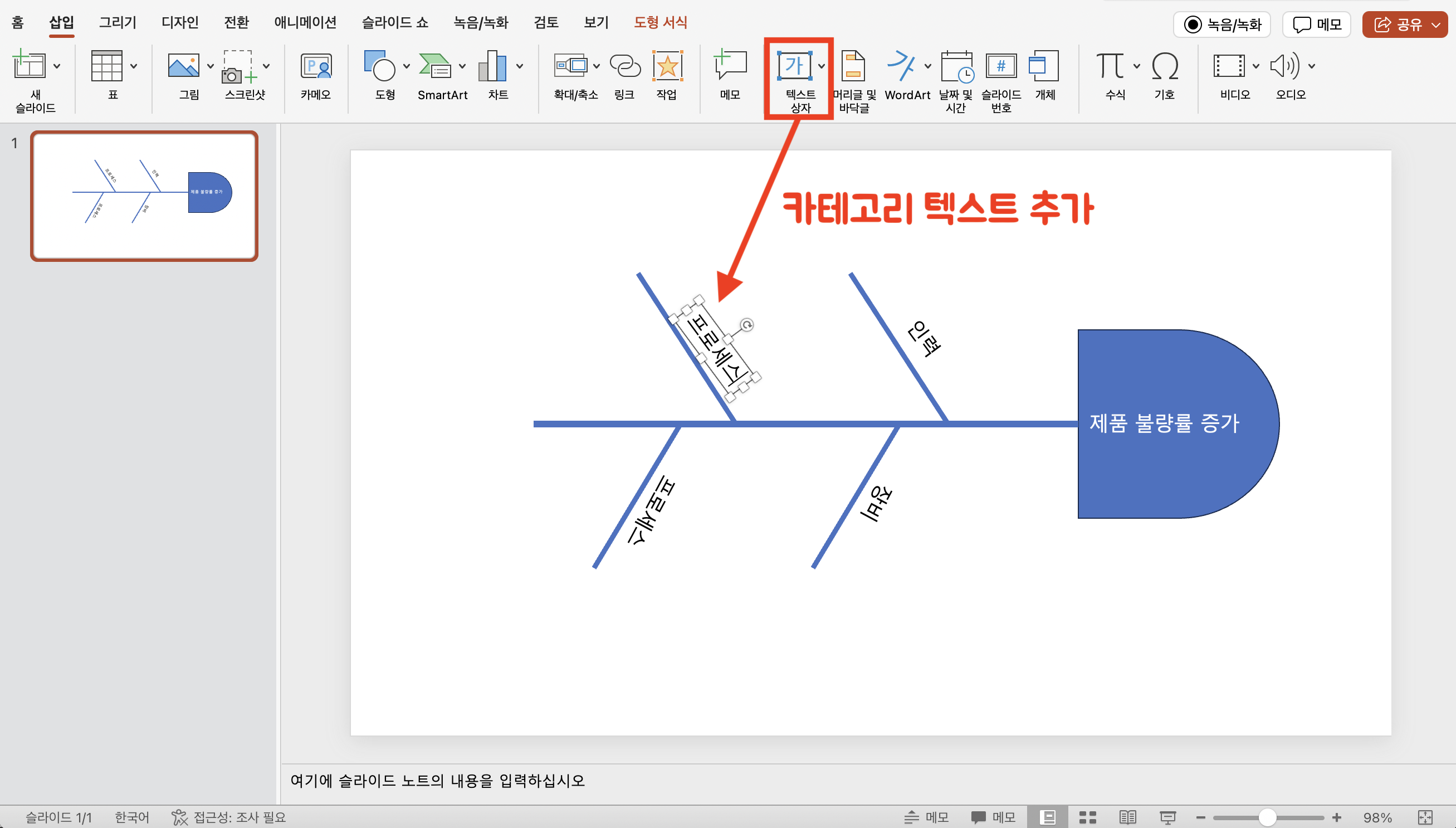Click the zoom (확대/축소) icon
This screenshot has height=828, width=1456.
(570, 66)
